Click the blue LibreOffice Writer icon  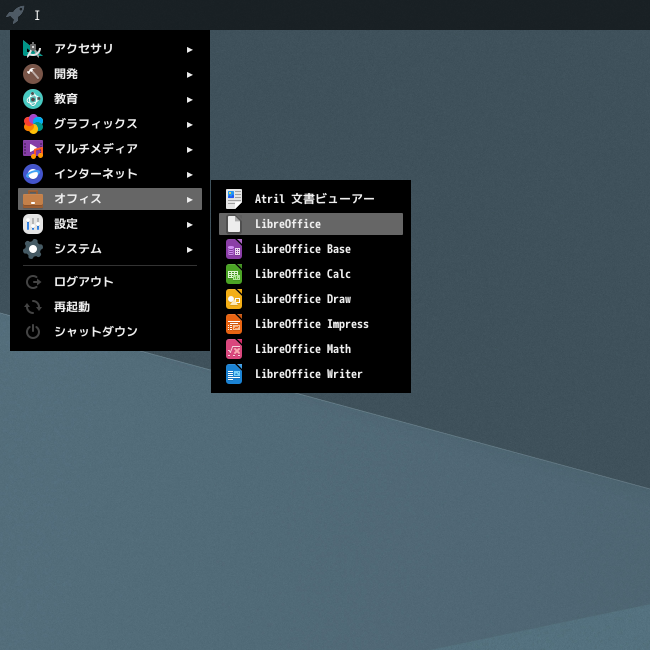point(234,374)
